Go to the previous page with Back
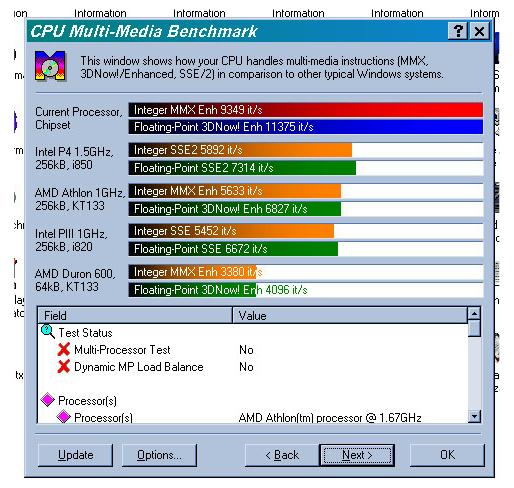 tap(282, 455)
